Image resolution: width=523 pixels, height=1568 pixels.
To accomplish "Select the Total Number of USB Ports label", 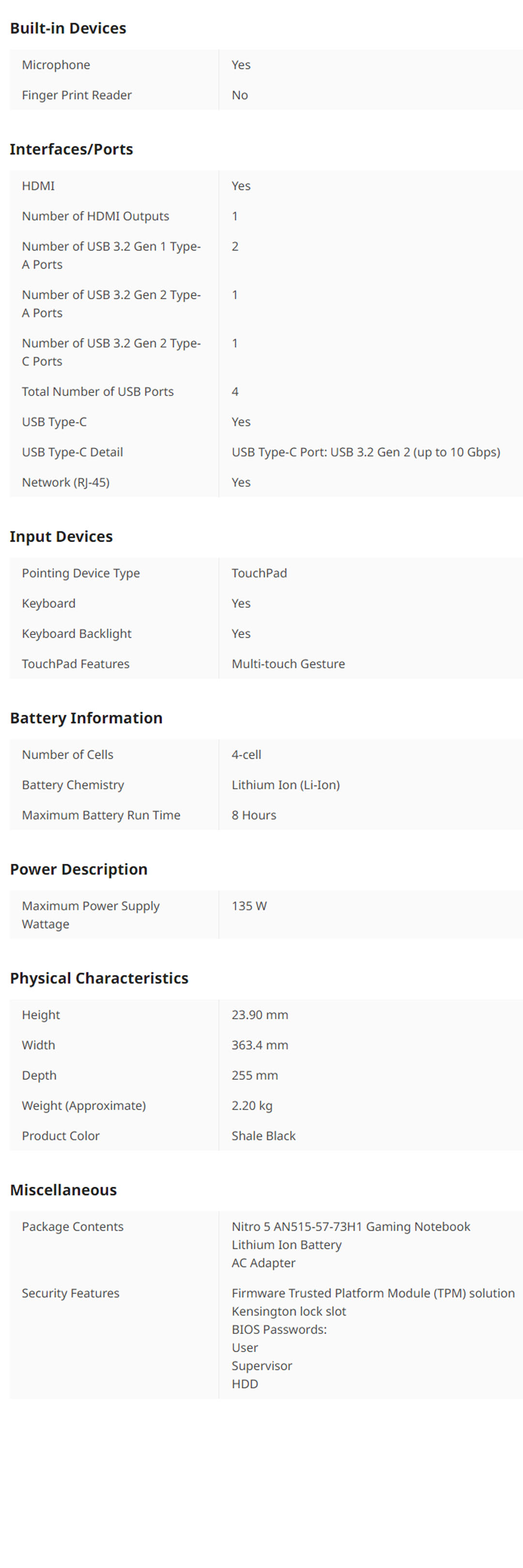I will (x=97, y=392).
